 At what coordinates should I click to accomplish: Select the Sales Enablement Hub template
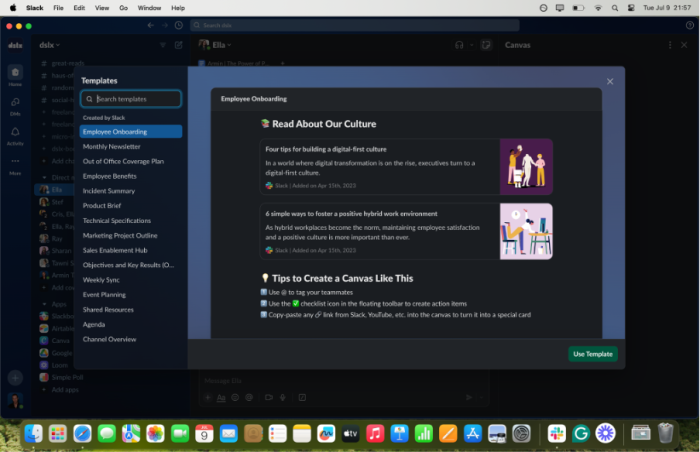(131, 250)
